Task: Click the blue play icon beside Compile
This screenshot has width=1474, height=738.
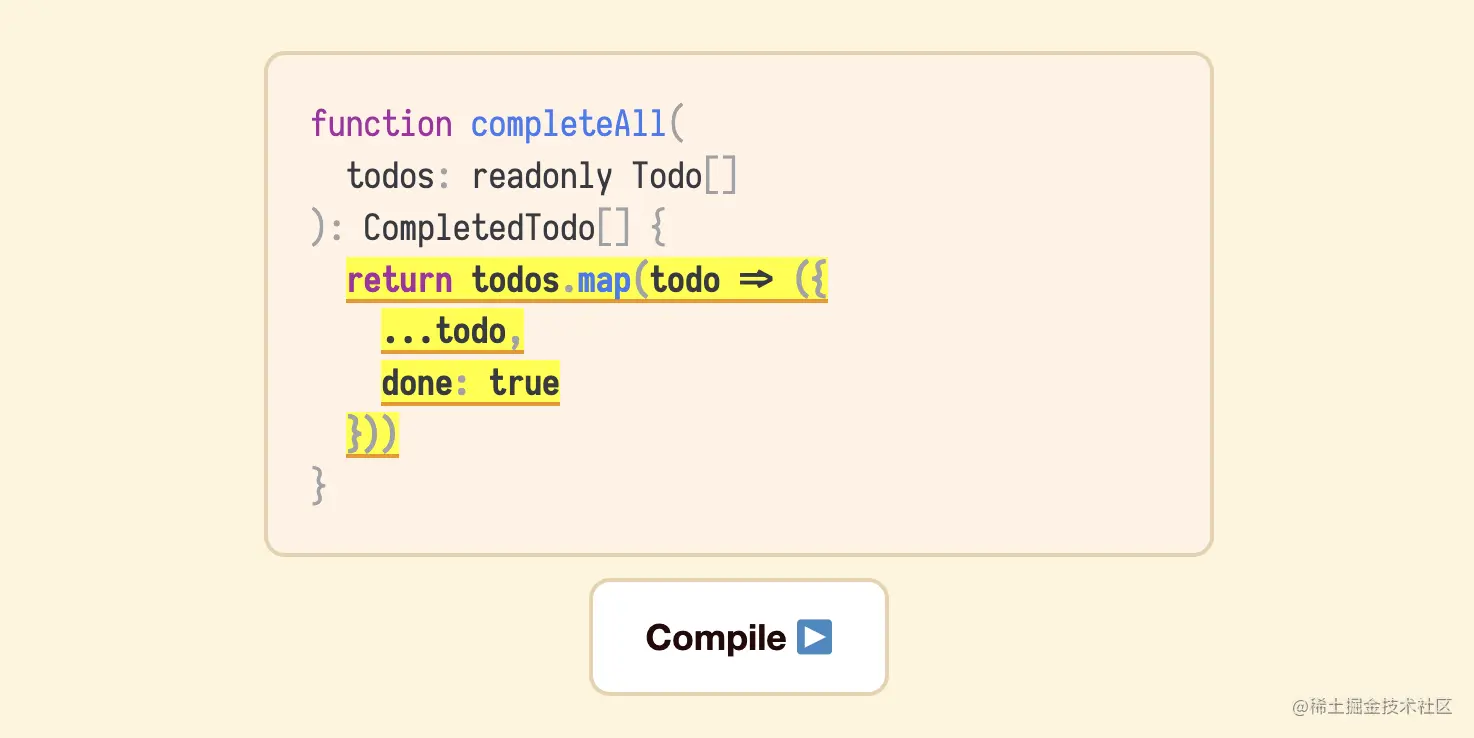Action: pyautogui.click(x=814, y=637)
